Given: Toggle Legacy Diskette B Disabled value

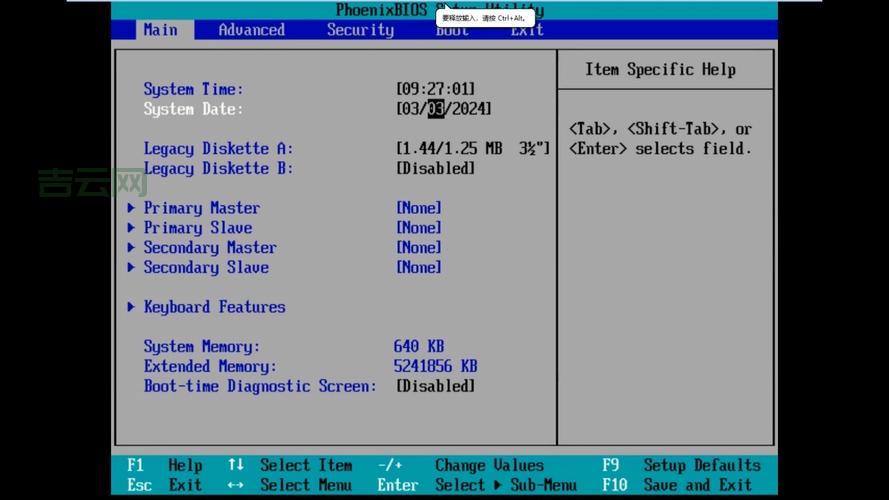Looking at the screenshot, I should (435, 169).
